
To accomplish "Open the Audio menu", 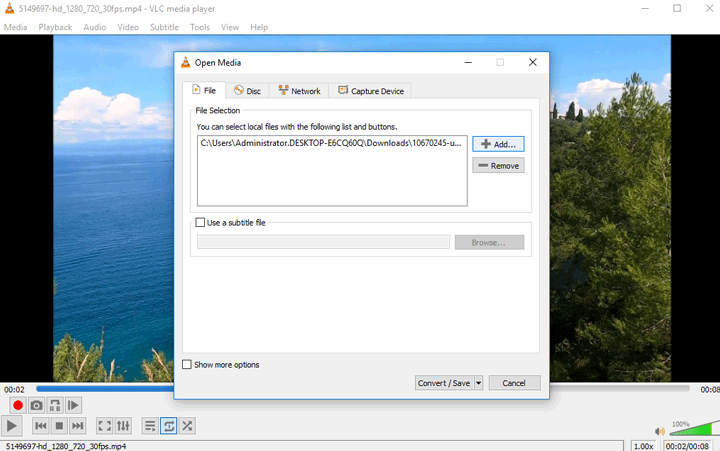I will click(95, 27).
